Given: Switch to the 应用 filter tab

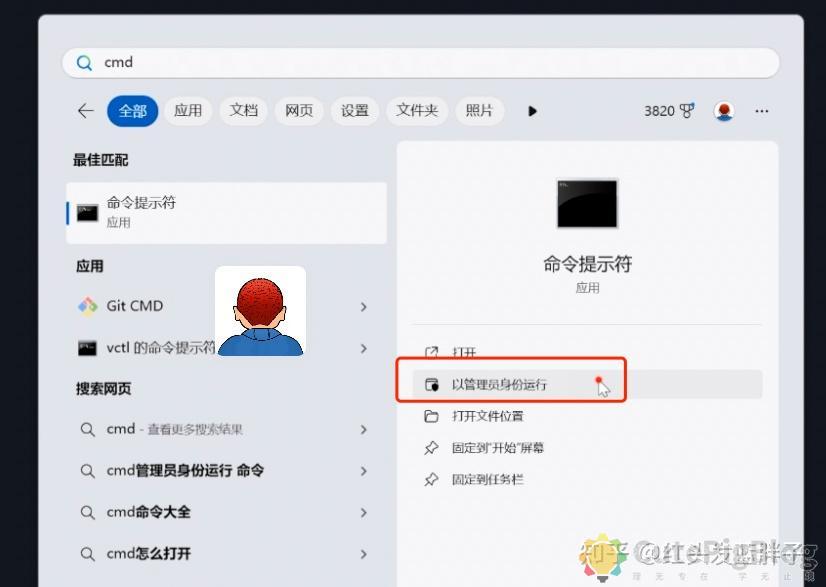Looking at the screenshot, I should [x=188, y=111].
